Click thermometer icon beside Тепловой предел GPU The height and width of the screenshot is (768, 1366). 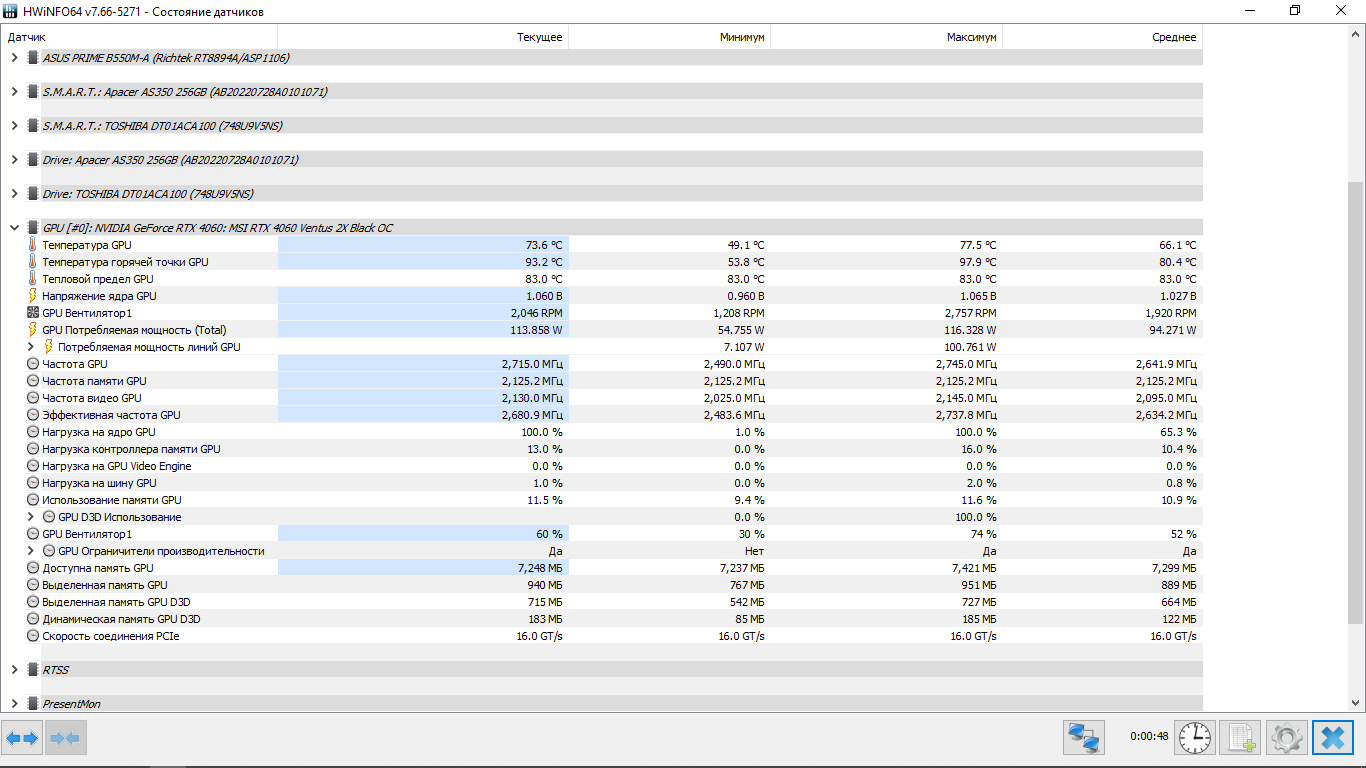32,279
